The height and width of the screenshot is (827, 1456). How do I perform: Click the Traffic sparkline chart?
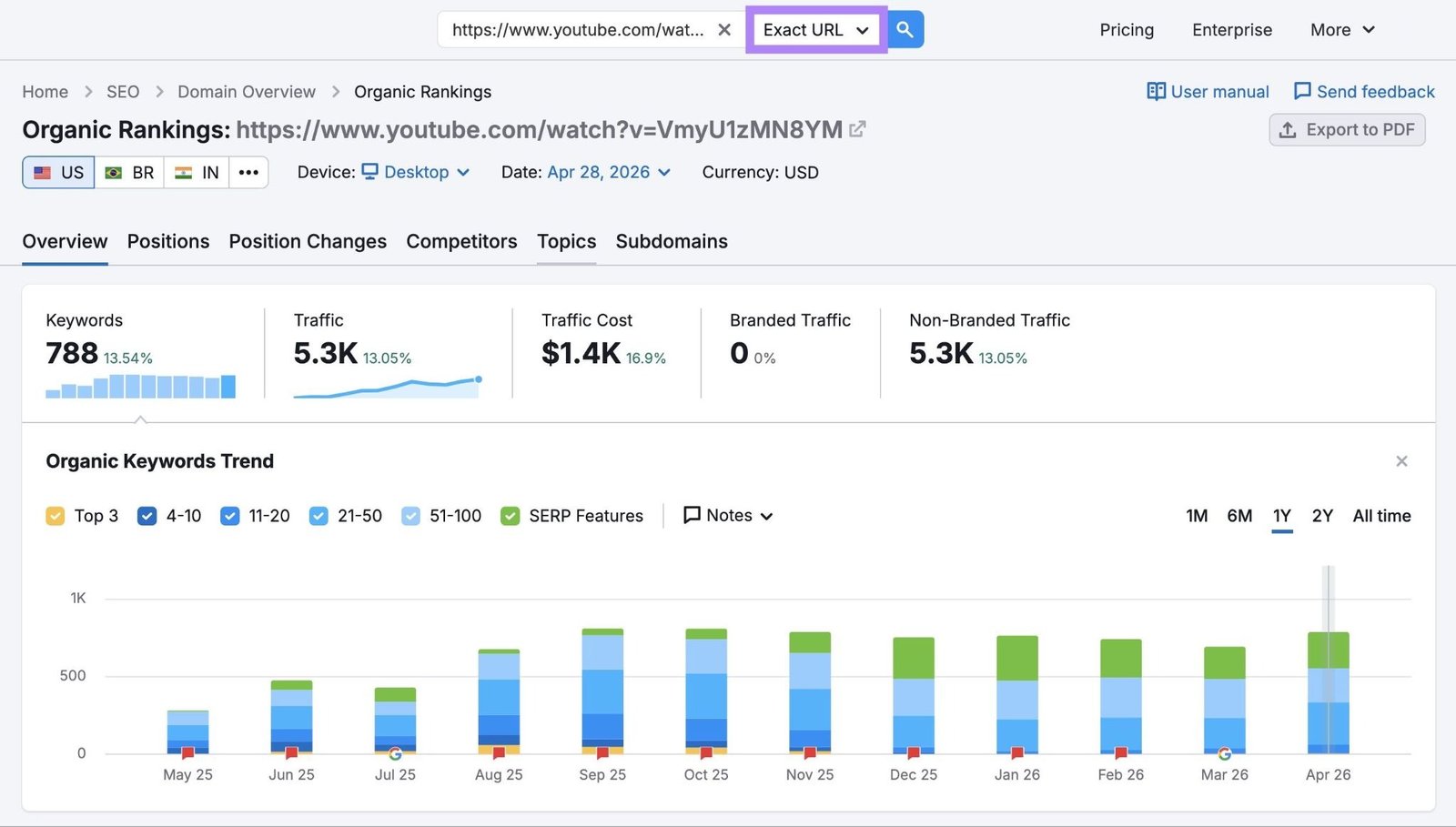point(388,388)
